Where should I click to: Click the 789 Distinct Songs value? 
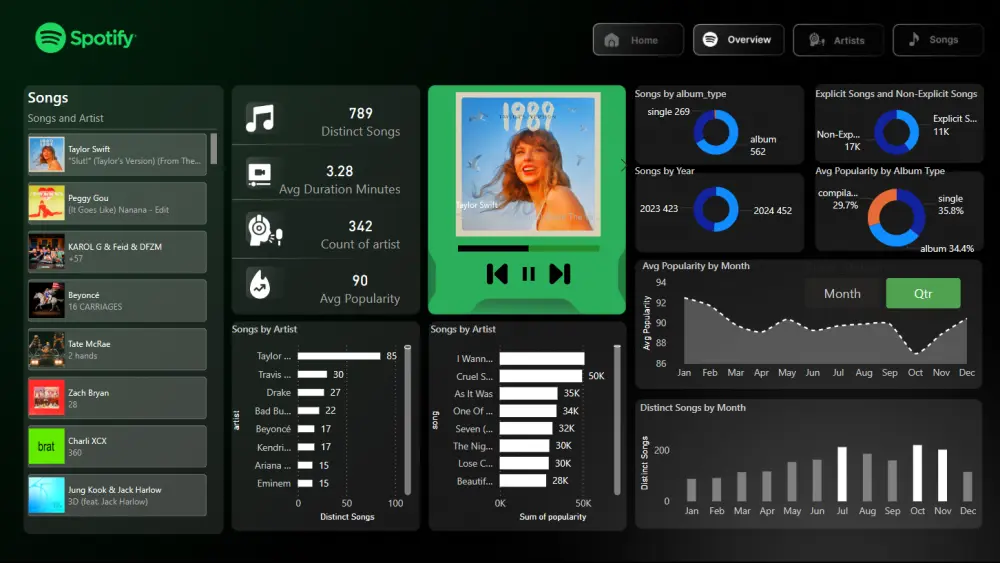click(360, 113)
